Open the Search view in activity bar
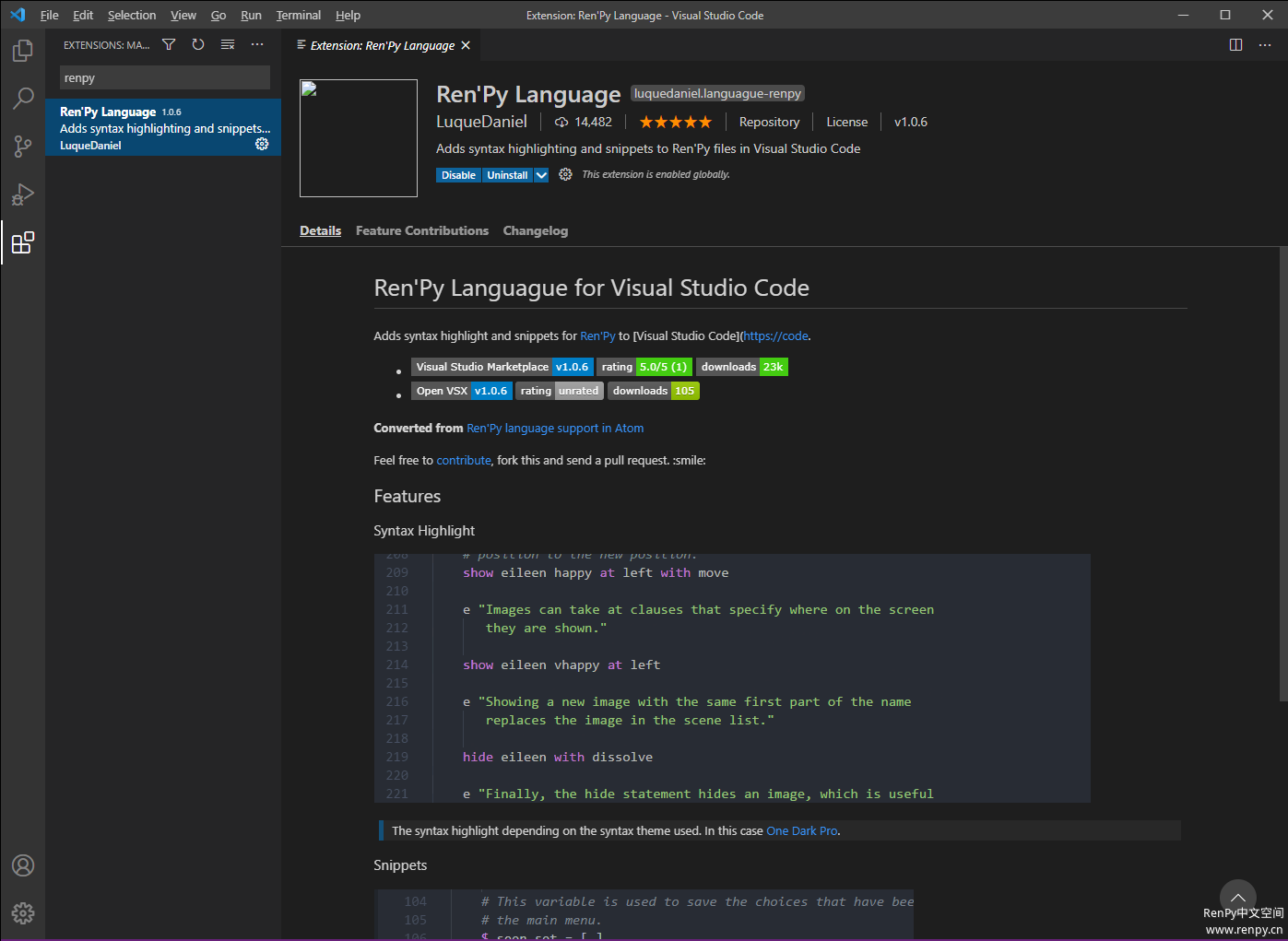Image resolution: width=1288 pixels, height=941 pixels. [x=23, y=98]
